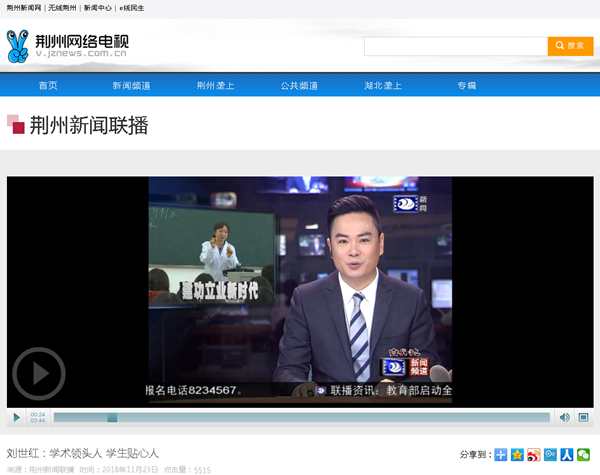This screenshot has height=475, width=600.
Task: Seek within the video progress bar
Action: [300, 417]
